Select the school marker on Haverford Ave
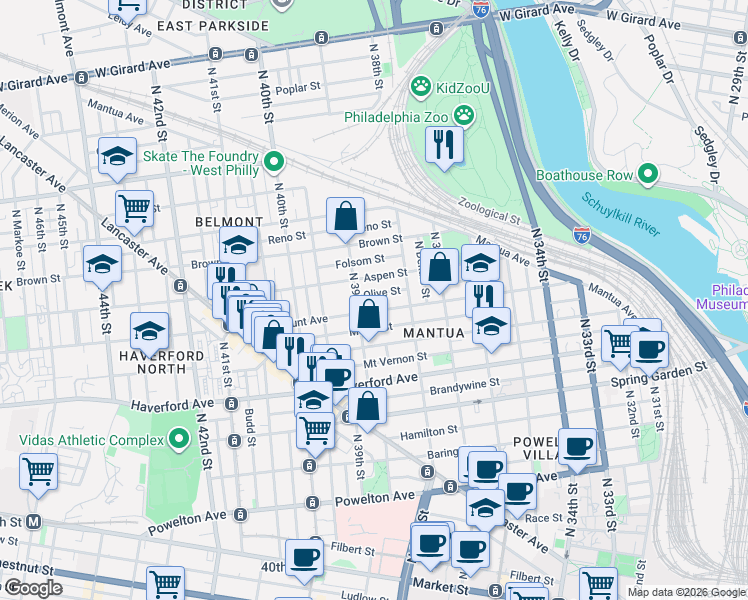This screenshot has width=748, height=600. (313, 397)
